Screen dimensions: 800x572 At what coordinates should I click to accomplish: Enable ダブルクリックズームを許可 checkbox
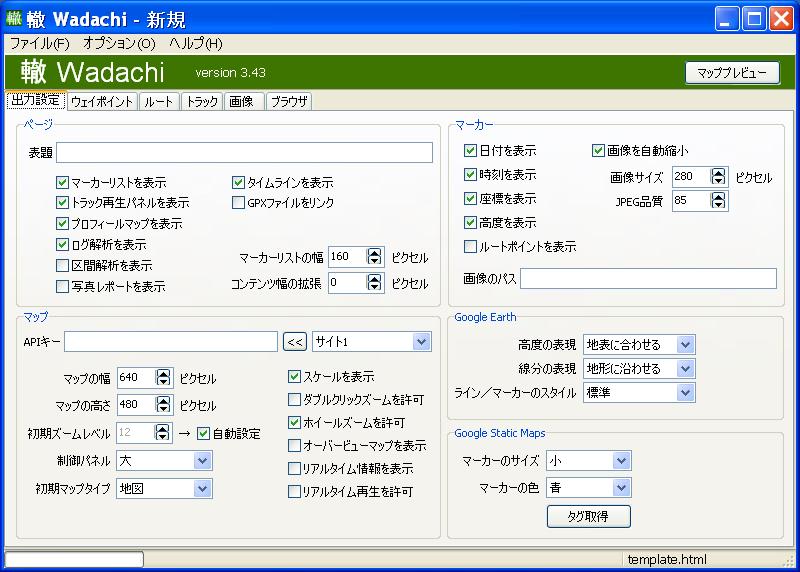(294, 400)
